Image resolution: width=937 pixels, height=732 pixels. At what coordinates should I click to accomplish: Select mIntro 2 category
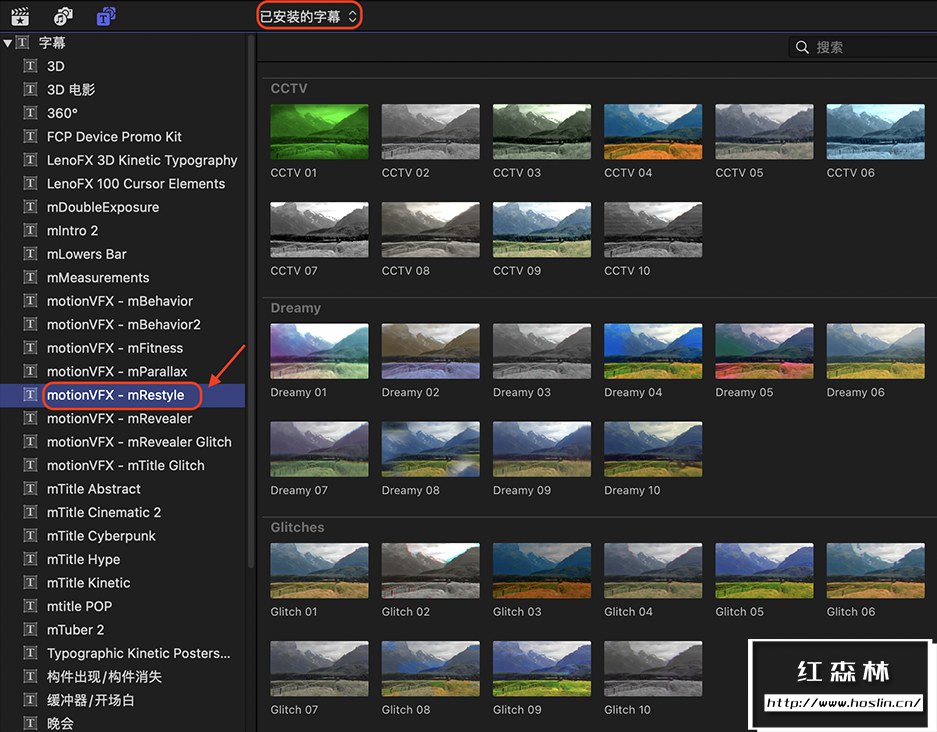point(72,231)
